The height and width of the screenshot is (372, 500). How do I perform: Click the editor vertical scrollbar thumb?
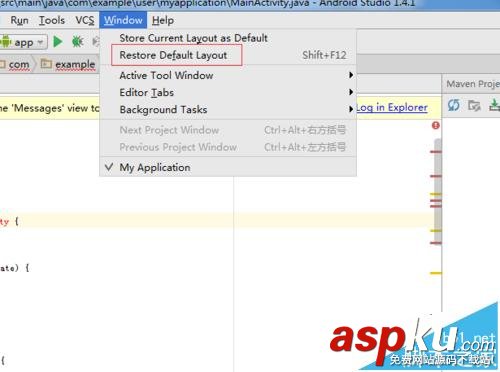[x=438, y=191]
